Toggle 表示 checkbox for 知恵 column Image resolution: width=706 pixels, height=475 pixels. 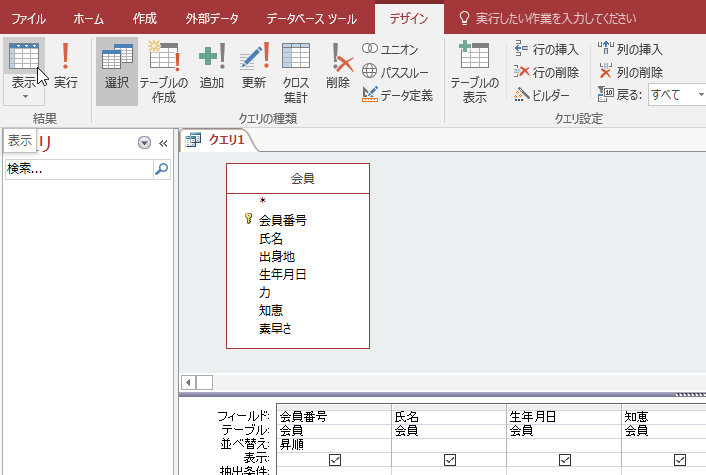click(680, 460)
